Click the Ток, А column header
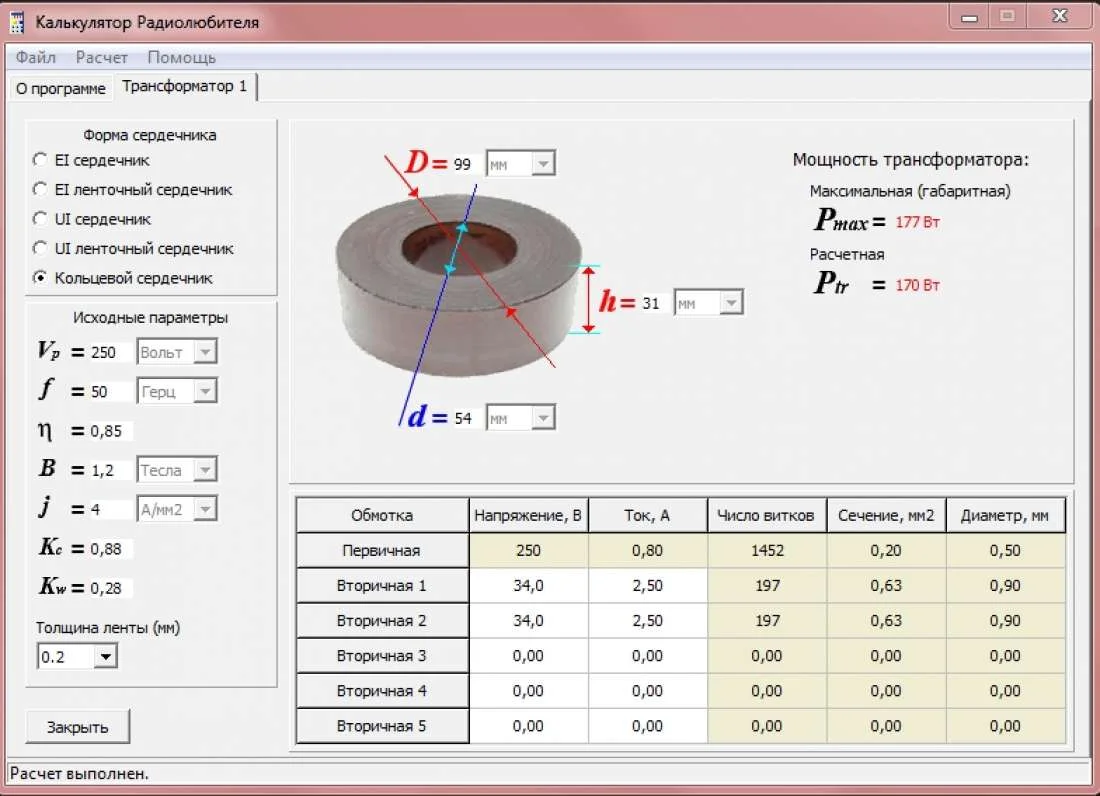Viewport: 1100px width, 796px height. point(648,515)
